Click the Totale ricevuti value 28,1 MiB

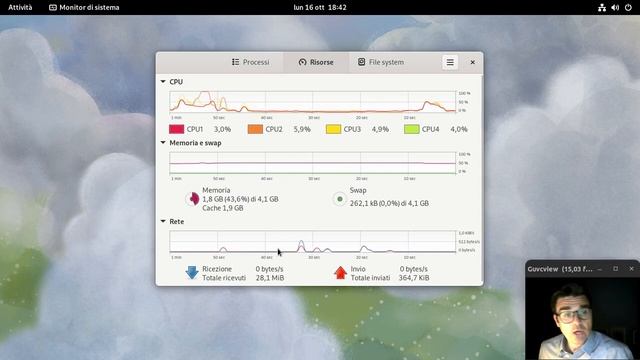[270, 278]
